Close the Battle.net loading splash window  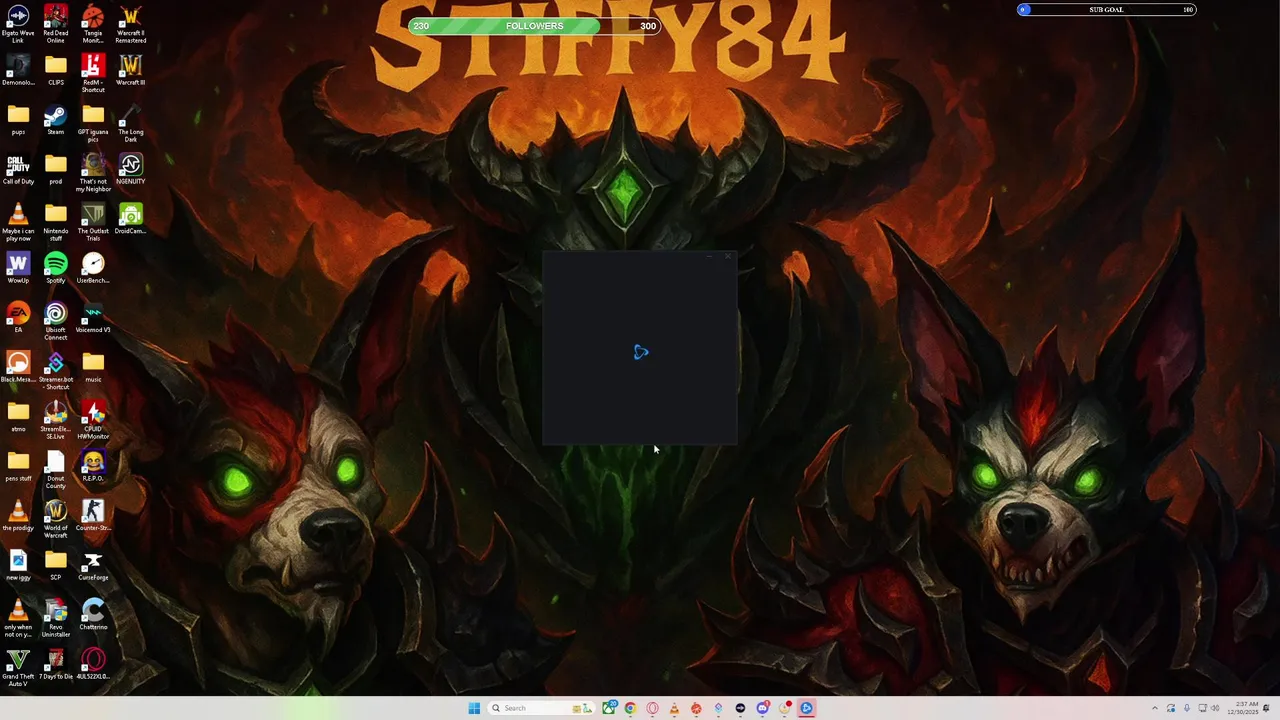point(728,257)
